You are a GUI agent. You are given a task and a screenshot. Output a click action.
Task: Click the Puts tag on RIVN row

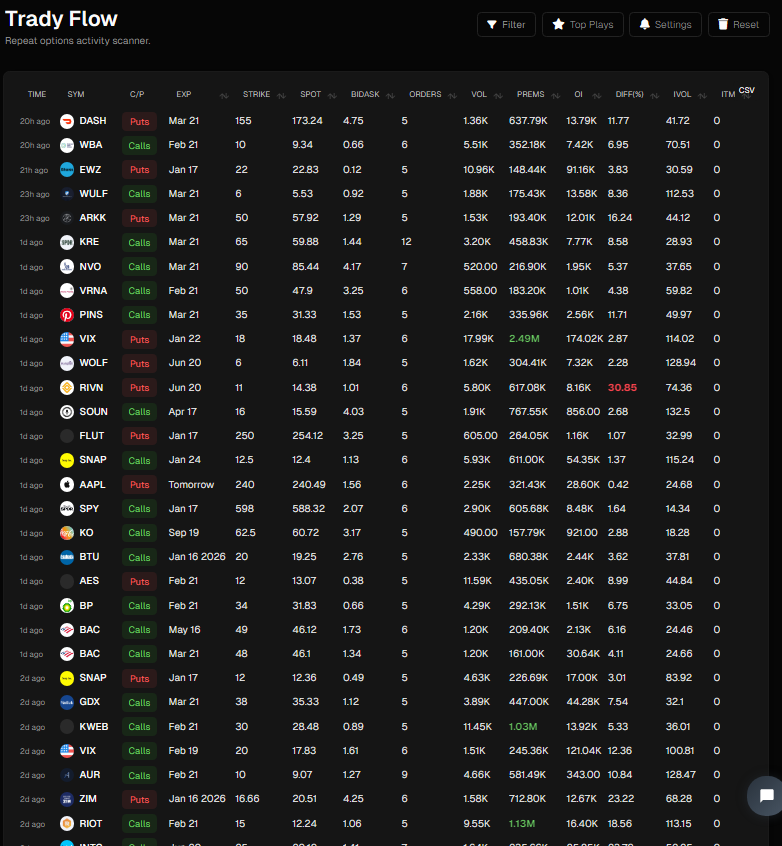pyautogui.click(x=139, y=387)
